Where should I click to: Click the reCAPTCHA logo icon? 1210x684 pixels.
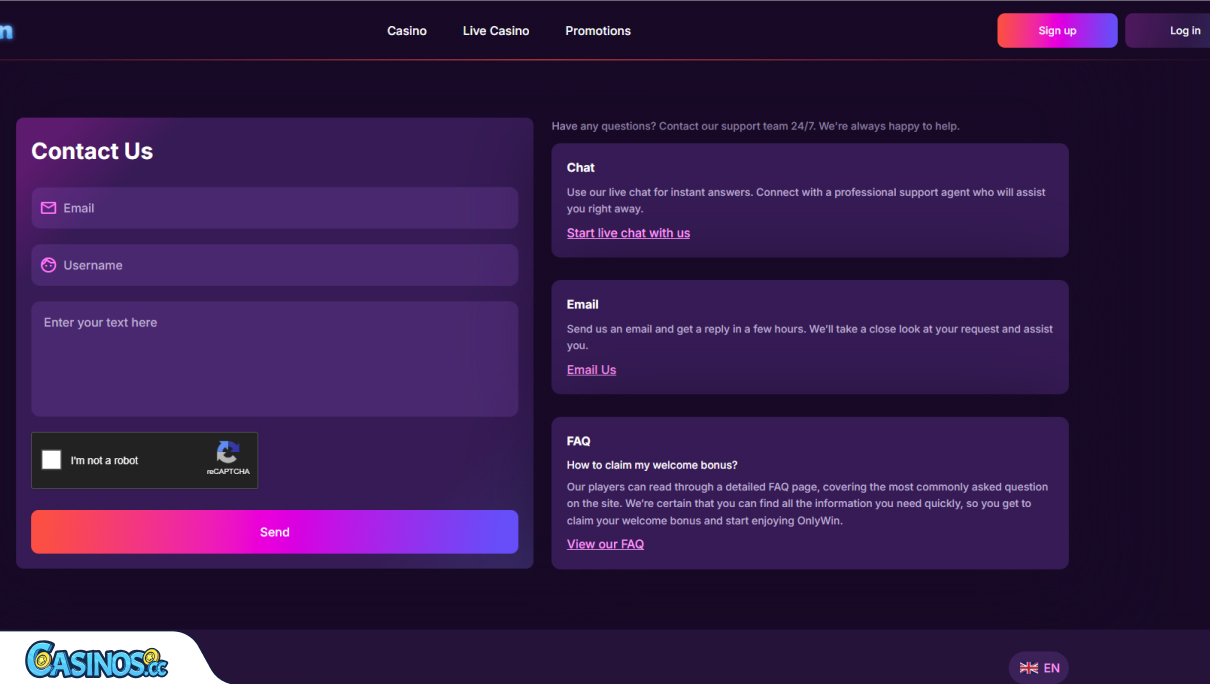click(228, 453)
